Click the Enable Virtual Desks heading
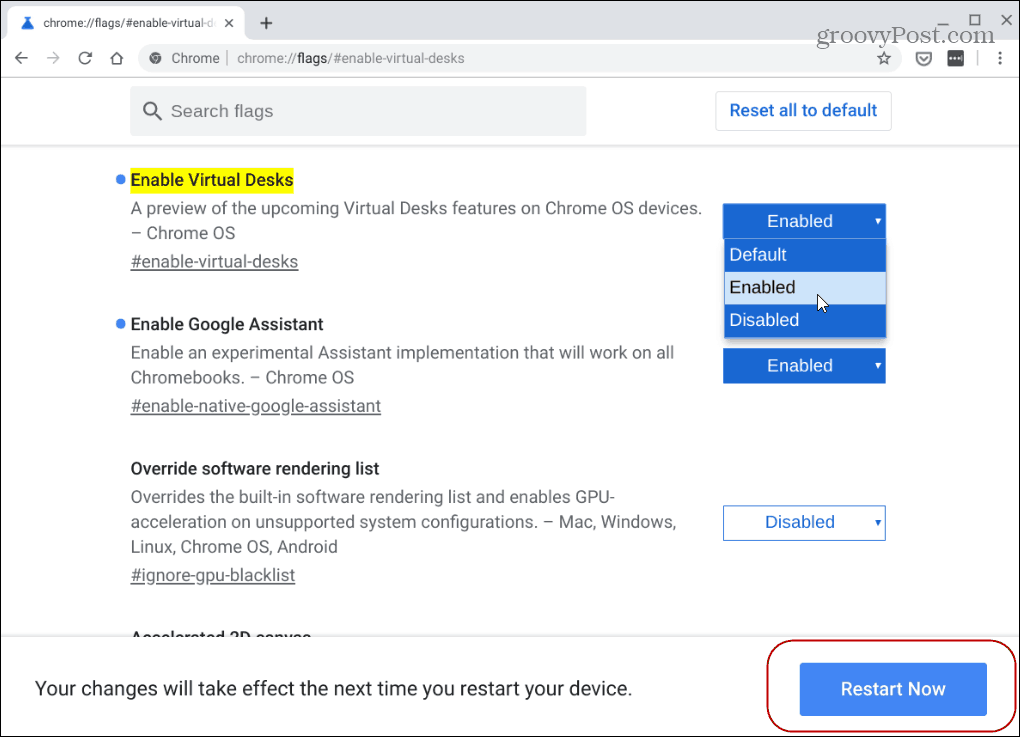The image size is (1020, 737). click(x=212, y=180)
